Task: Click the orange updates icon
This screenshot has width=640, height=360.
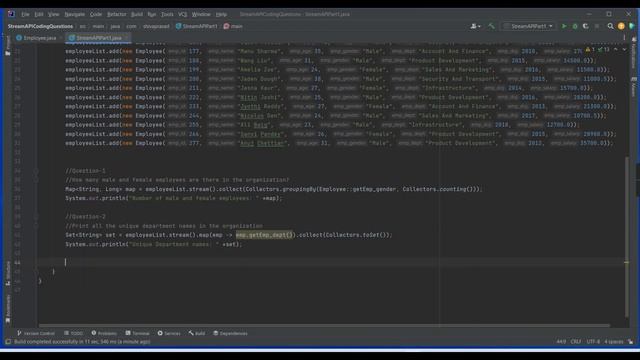Action: click(621, 26)
